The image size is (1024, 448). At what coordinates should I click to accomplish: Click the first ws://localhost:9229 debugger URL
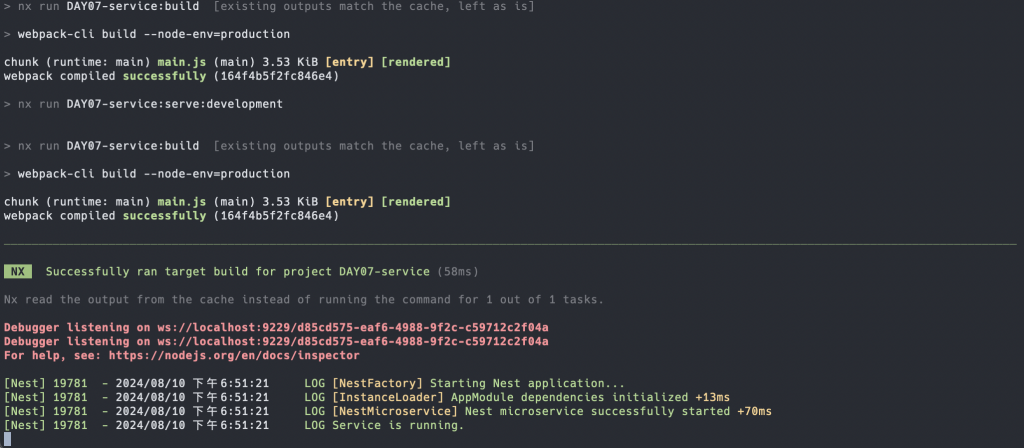[353, 327]
